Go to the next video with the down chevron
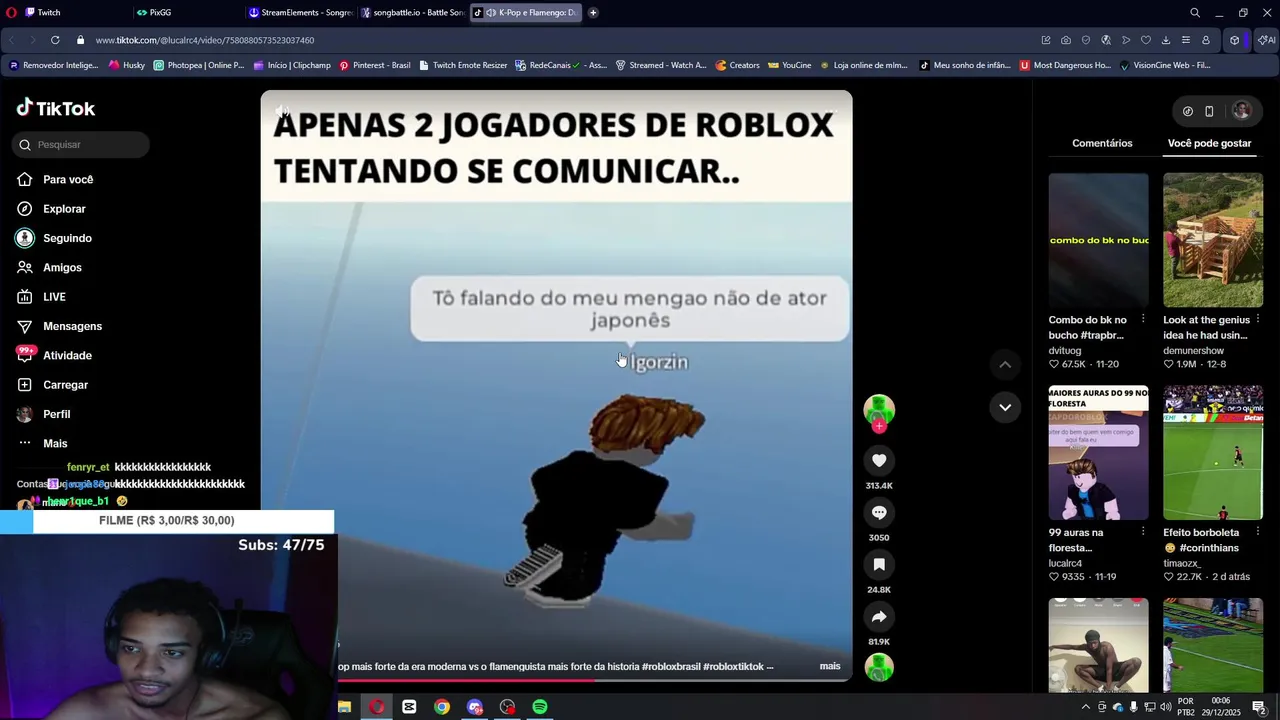Image resolution: width=1280 pixels, height=720 pixels. [x=1005, y=407]
